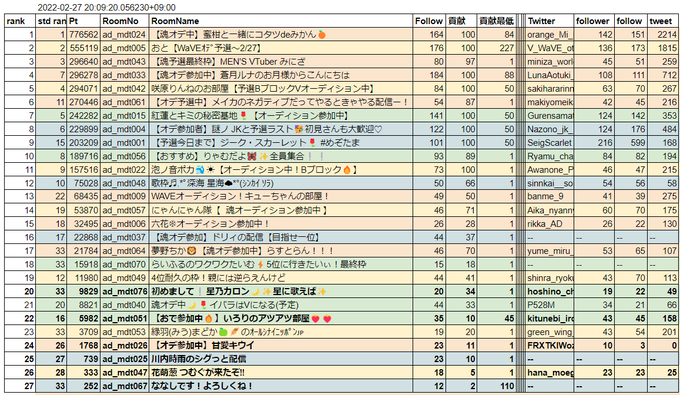
Task: Click Twitter handle rikka_AD
Action: click(544, 224)
